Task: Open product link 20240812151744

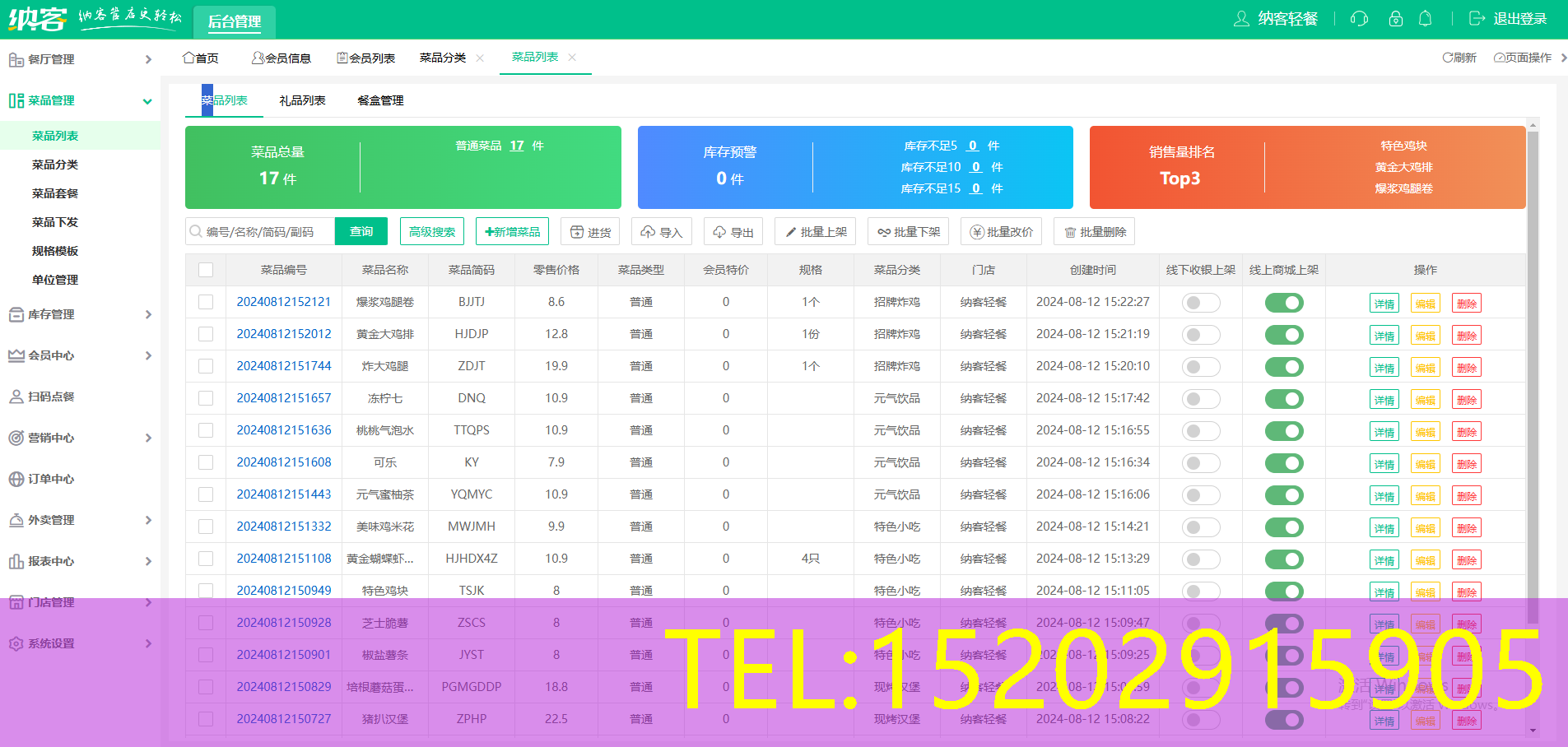Action: point(284,366)
